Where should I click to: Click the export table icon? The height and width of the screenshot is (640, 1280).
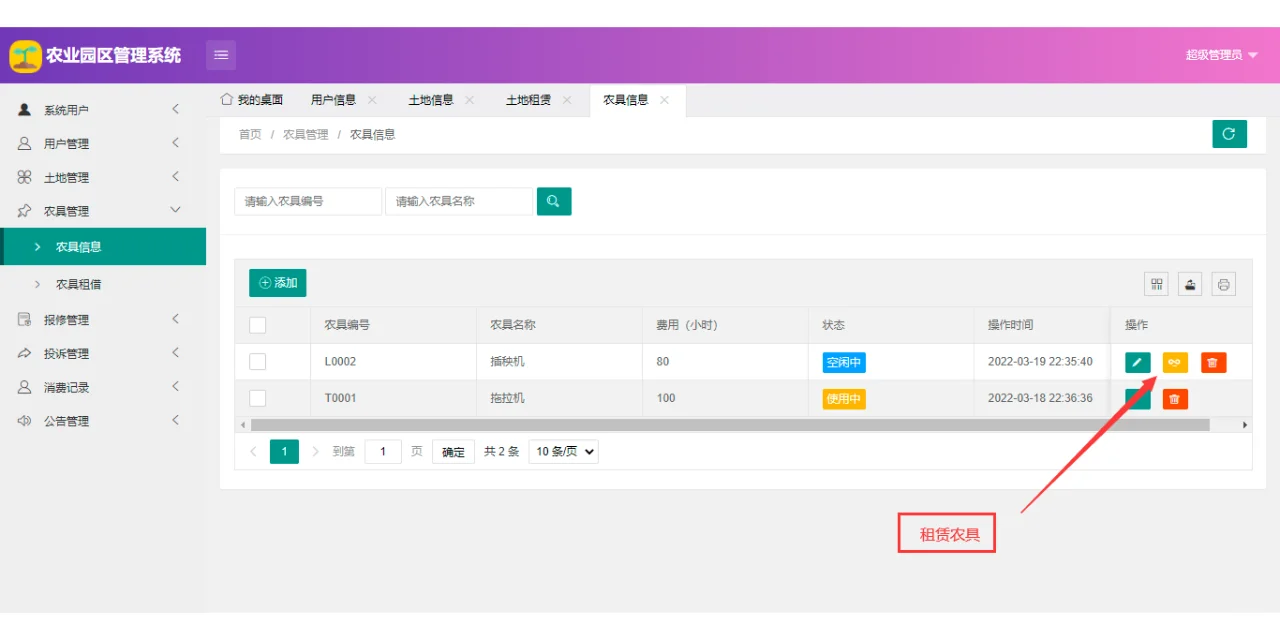[x=1190, y=284]
